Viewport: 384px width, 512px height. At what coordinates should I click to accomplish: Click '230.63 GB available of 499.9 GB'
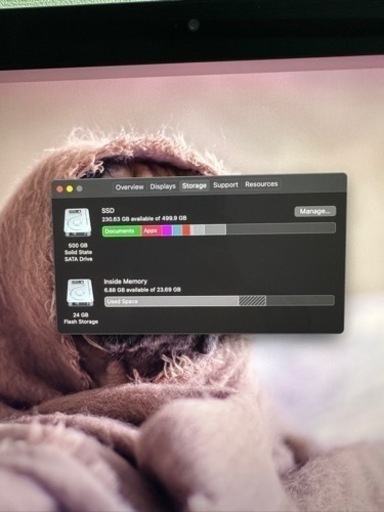point(144,219)
